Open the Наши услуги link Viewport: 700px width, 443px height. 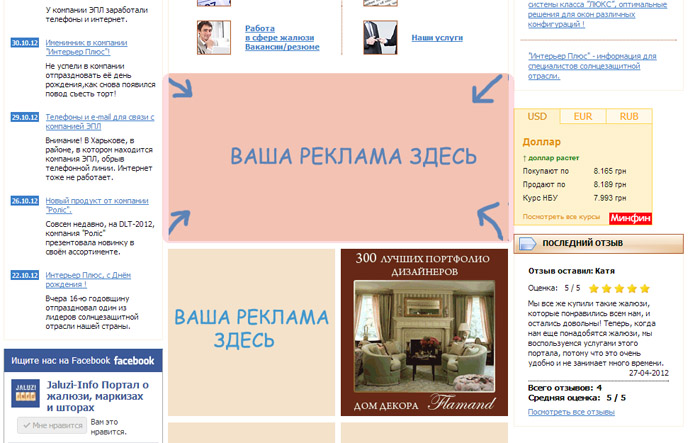tap(437, 38)
